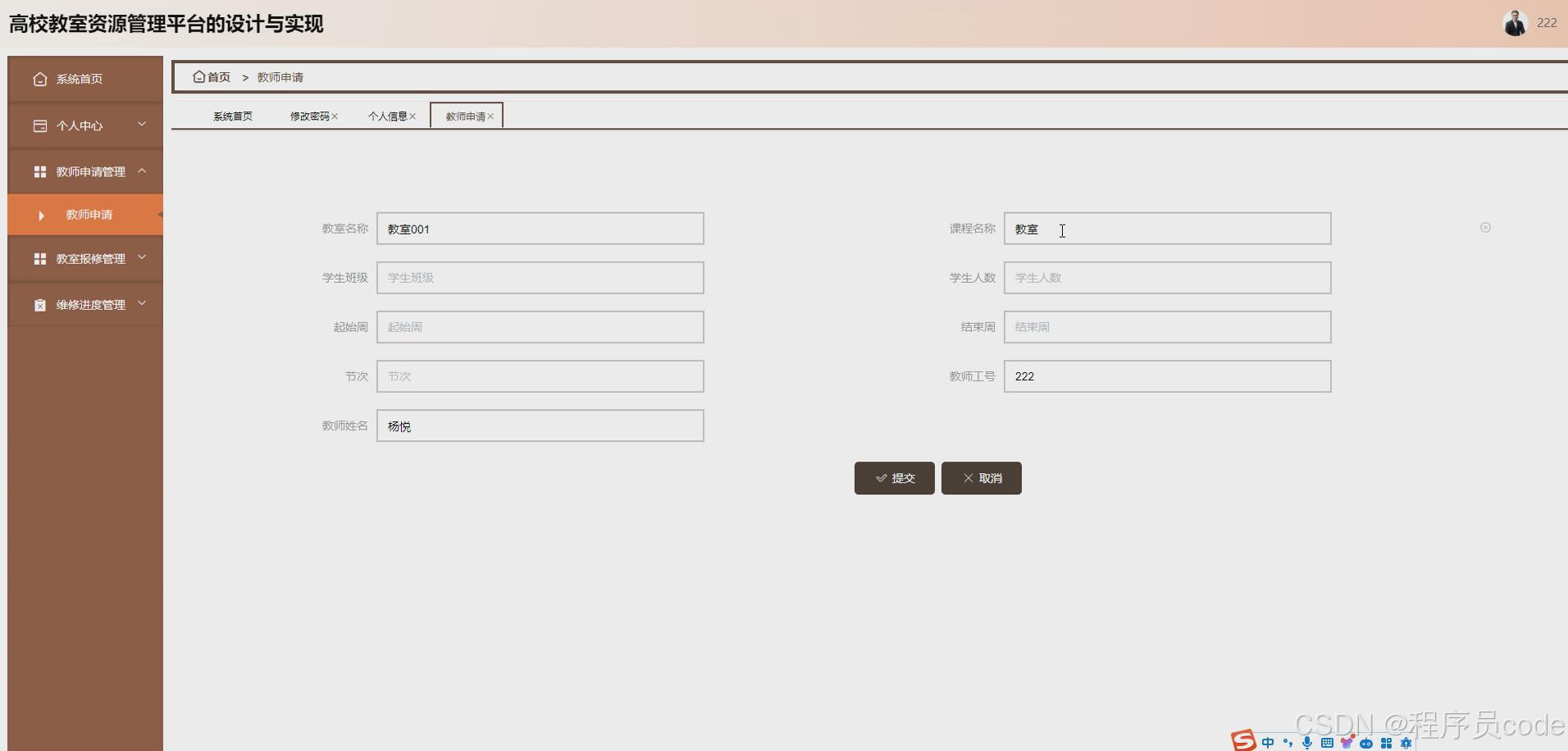Focus the 学生人数 input field
The width and height of the screenshot is (1568, 751).
[x=1167, y=278]
